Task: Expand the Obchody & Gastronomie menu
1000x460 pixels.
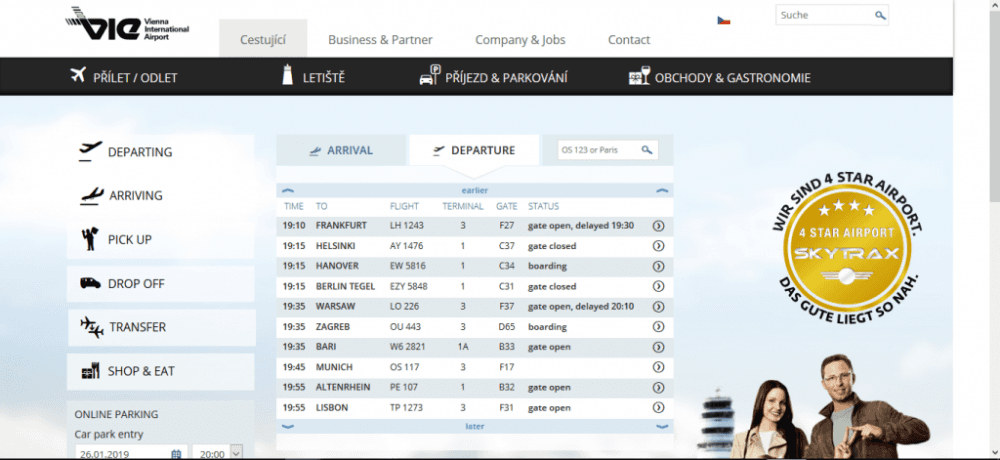Action: tap(718, 77)
